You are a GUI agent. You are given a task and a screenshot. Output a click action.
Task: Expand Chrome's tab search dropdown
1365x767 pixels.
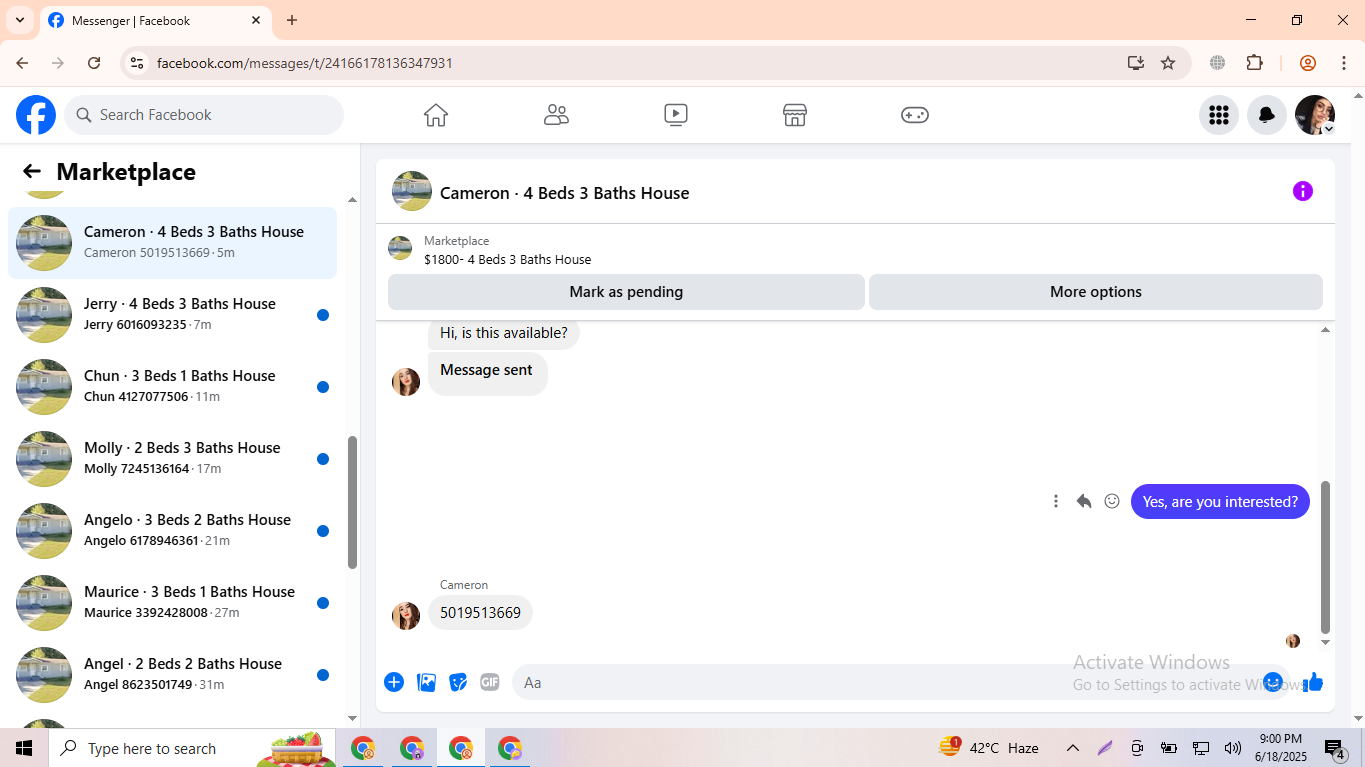click(x=20, y=20)
